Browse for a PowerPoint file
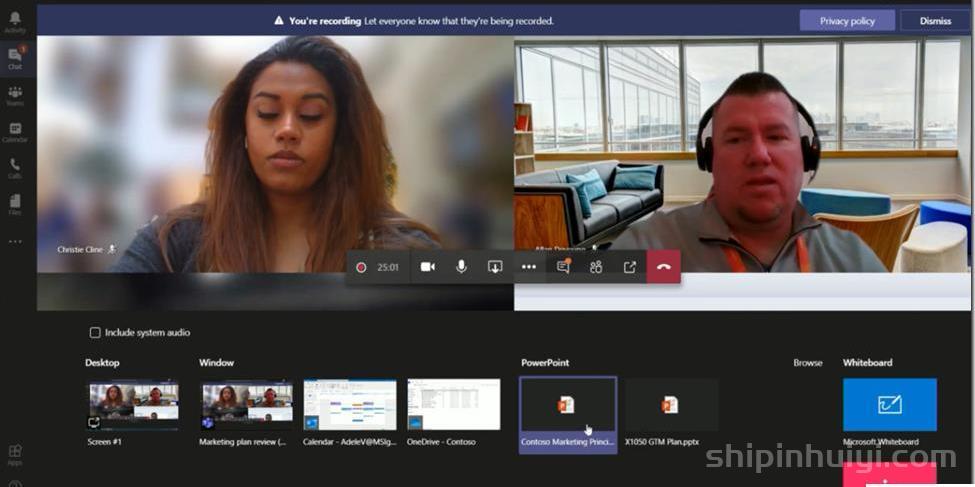This screenshot has width=975, height=487. point(808,363)
